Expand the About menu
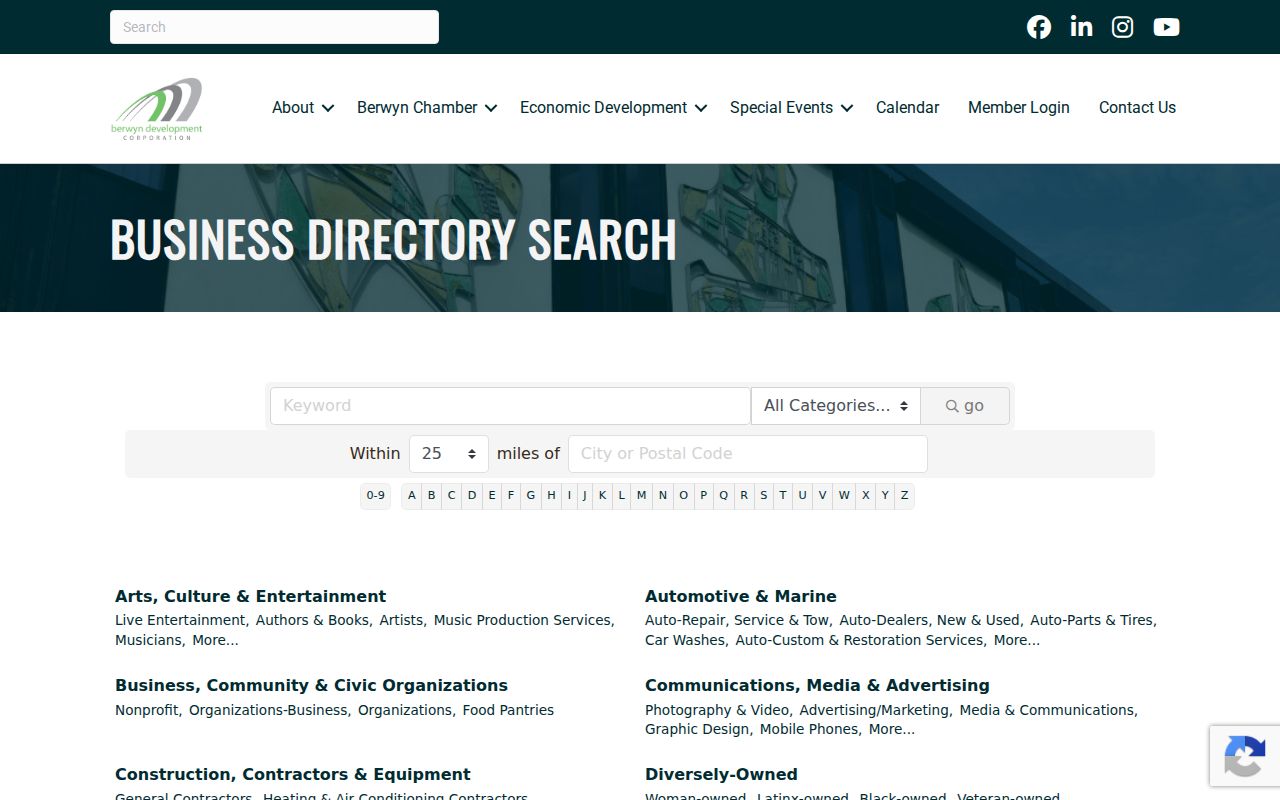Viewport: 1280px width, 800px height. coord(303,107)
